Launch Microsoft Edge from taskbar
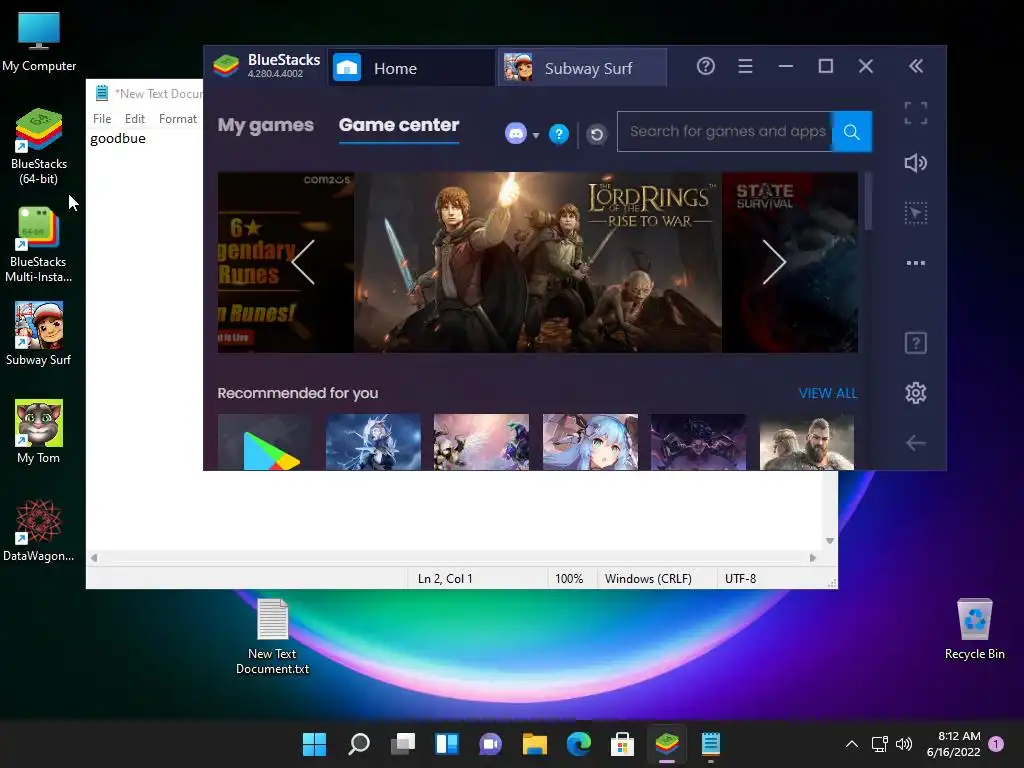Viewport: 1024px width, 768px height. tap(579, 744)
